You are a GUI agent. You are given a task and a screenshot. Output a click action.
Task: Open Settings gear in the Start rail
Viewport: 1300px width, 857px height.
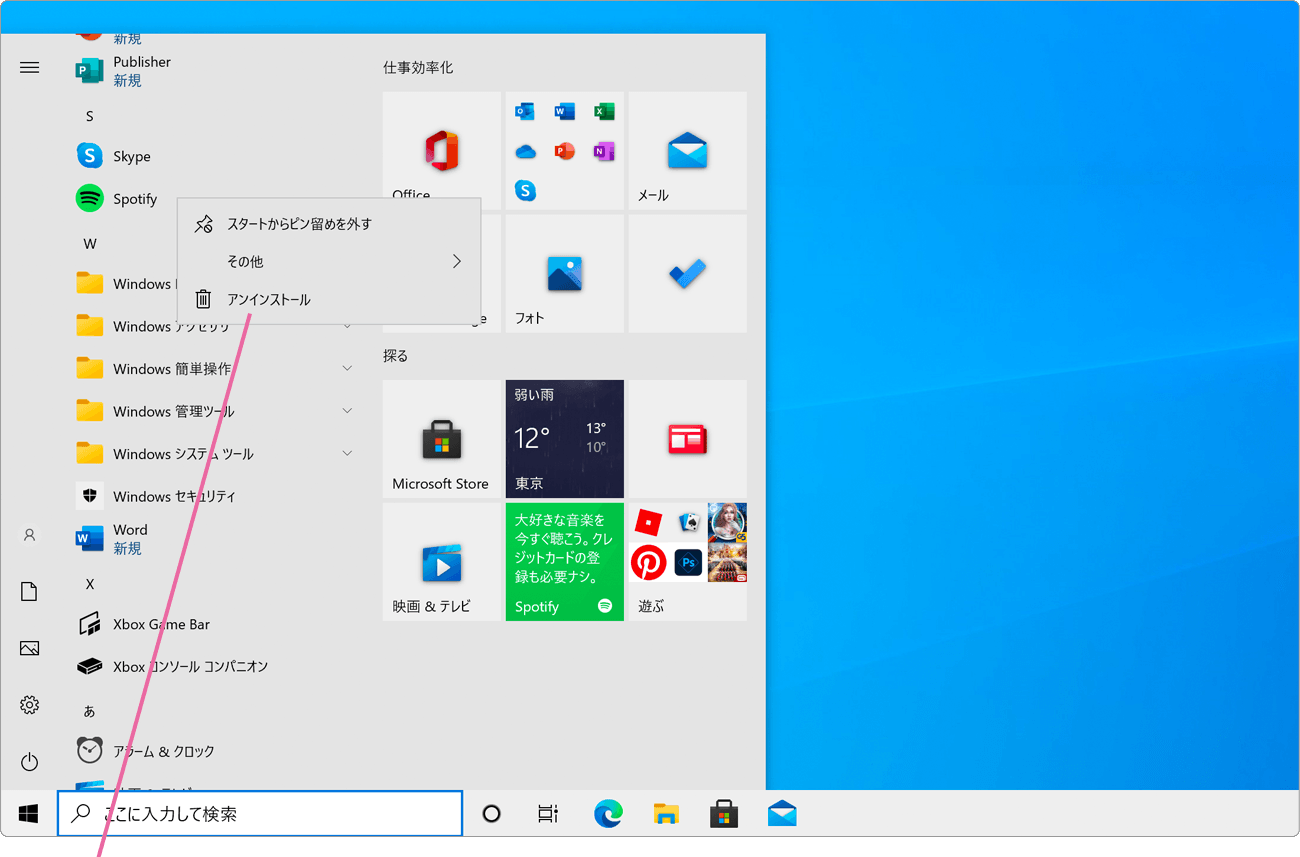pos(29,705)
